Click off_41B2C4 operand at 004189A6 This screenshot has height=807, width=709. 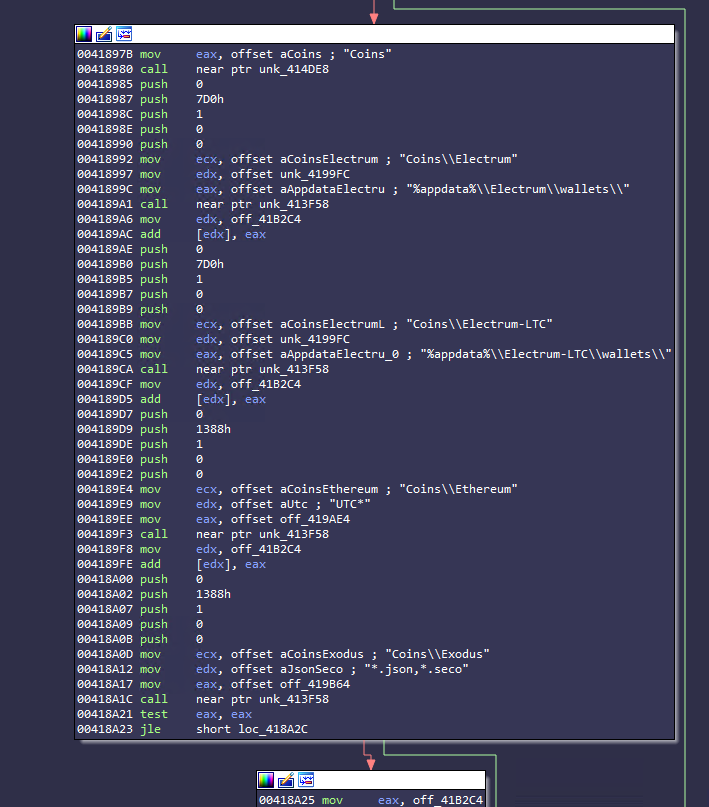tap(266, 219)
